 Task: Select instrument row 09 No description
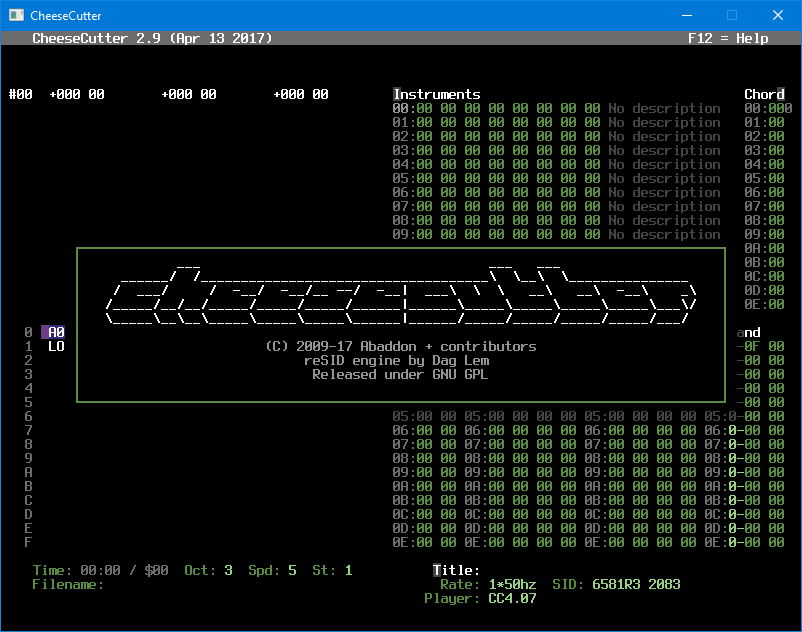tap(556, 235)
